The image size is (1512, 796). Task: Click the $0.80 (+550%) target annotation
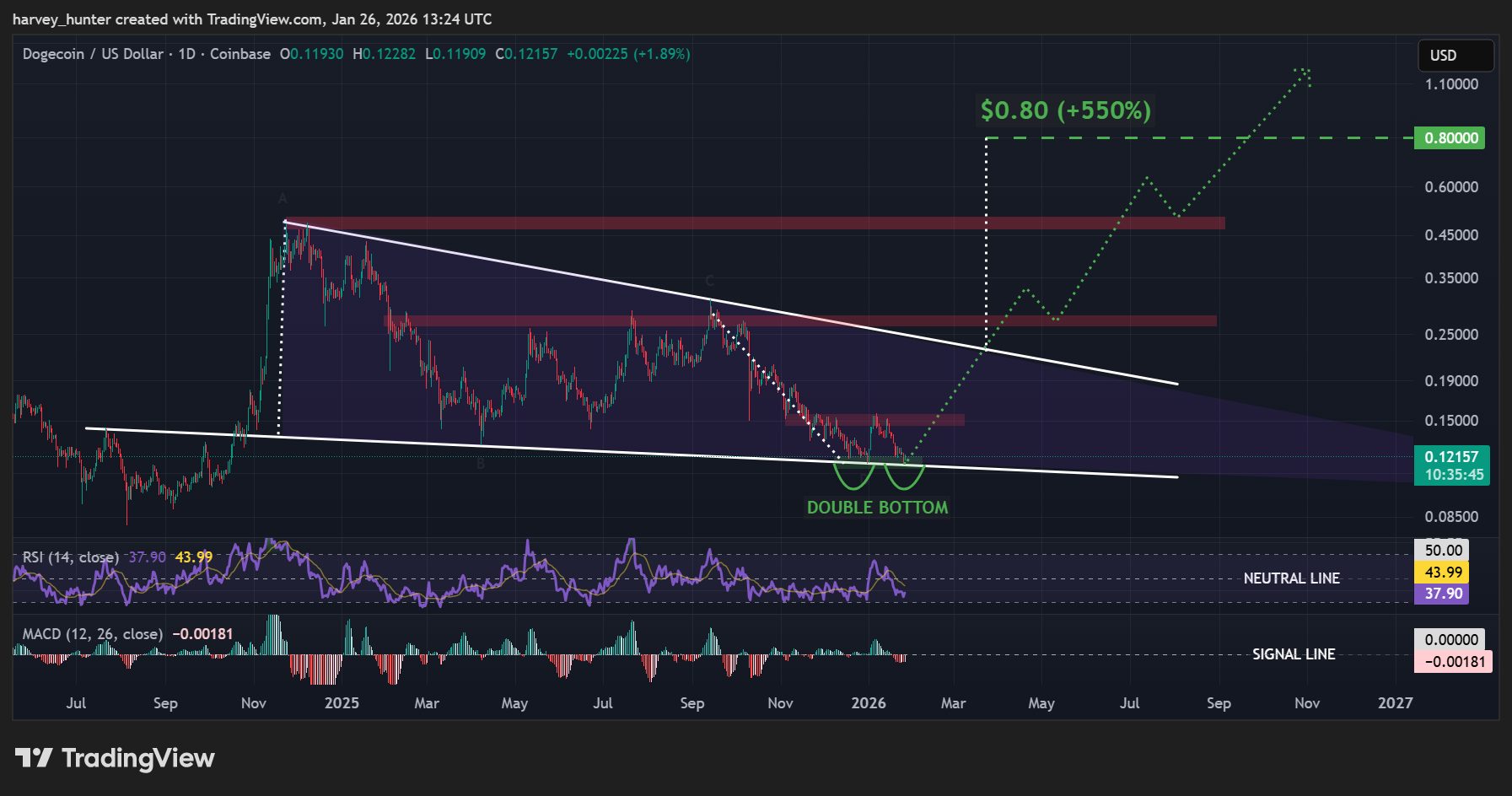click(1064, 110)
